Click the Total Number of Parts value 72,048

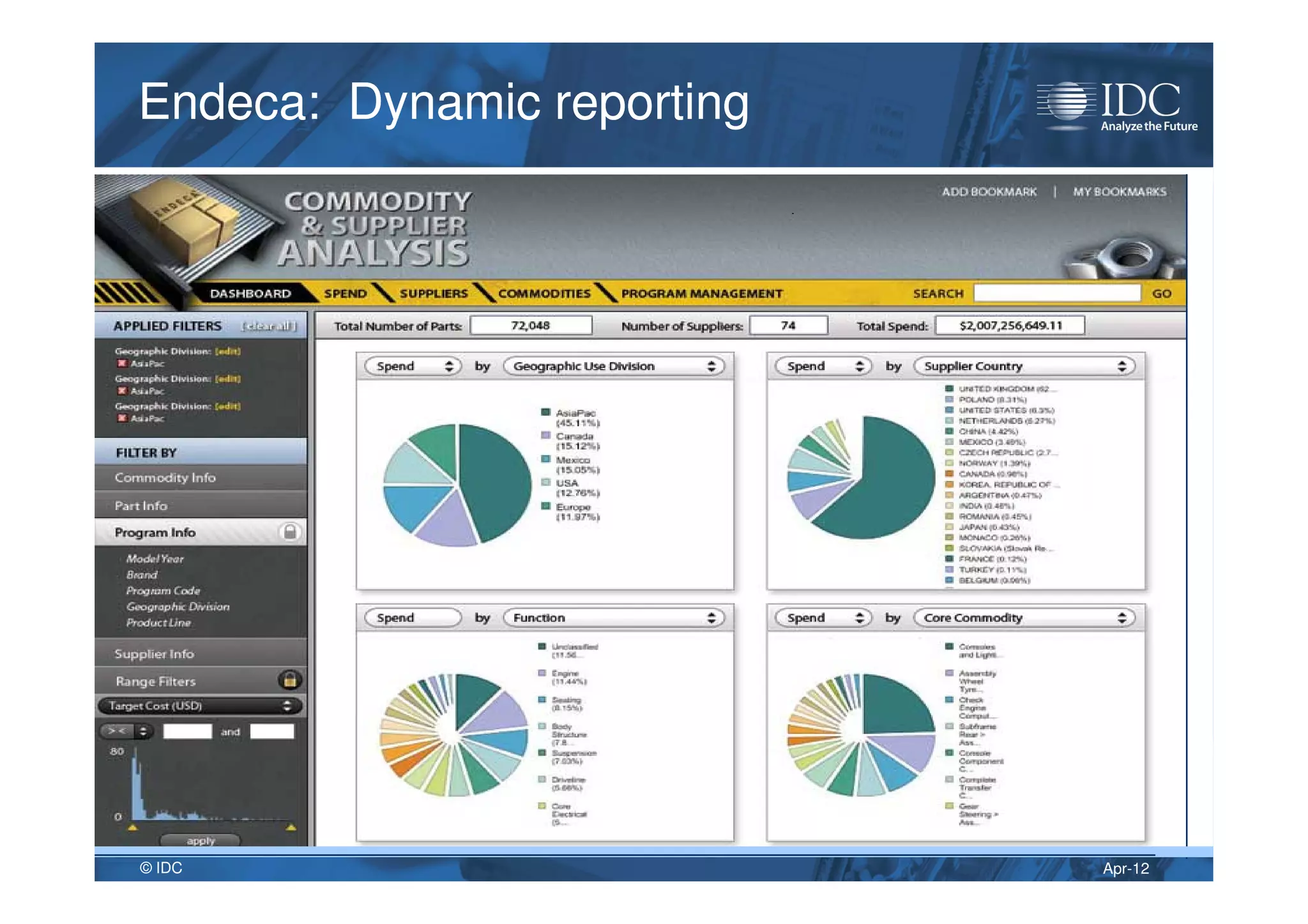point(531,326)
